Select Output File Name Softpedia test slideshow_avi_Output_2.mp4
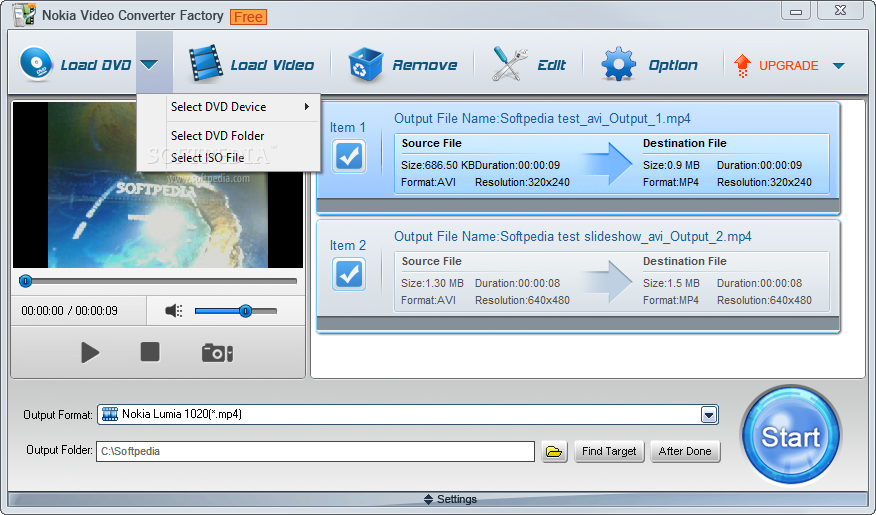Screen dimensions: 876x515 click(x=573, y=236)
